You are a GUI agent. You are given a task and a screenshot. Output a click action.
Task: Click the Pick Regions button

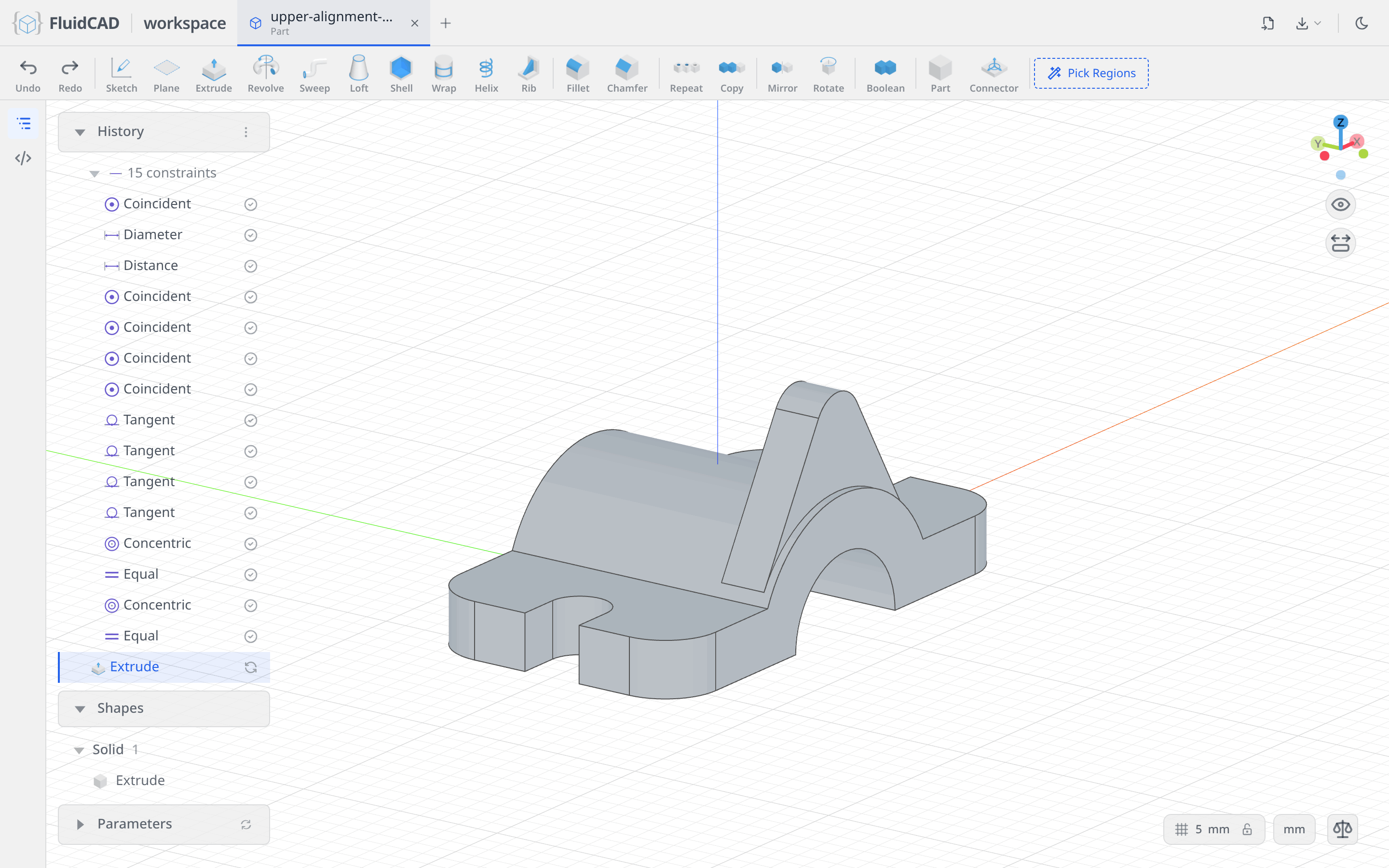pyautogui.click(x=1091, y=73)
